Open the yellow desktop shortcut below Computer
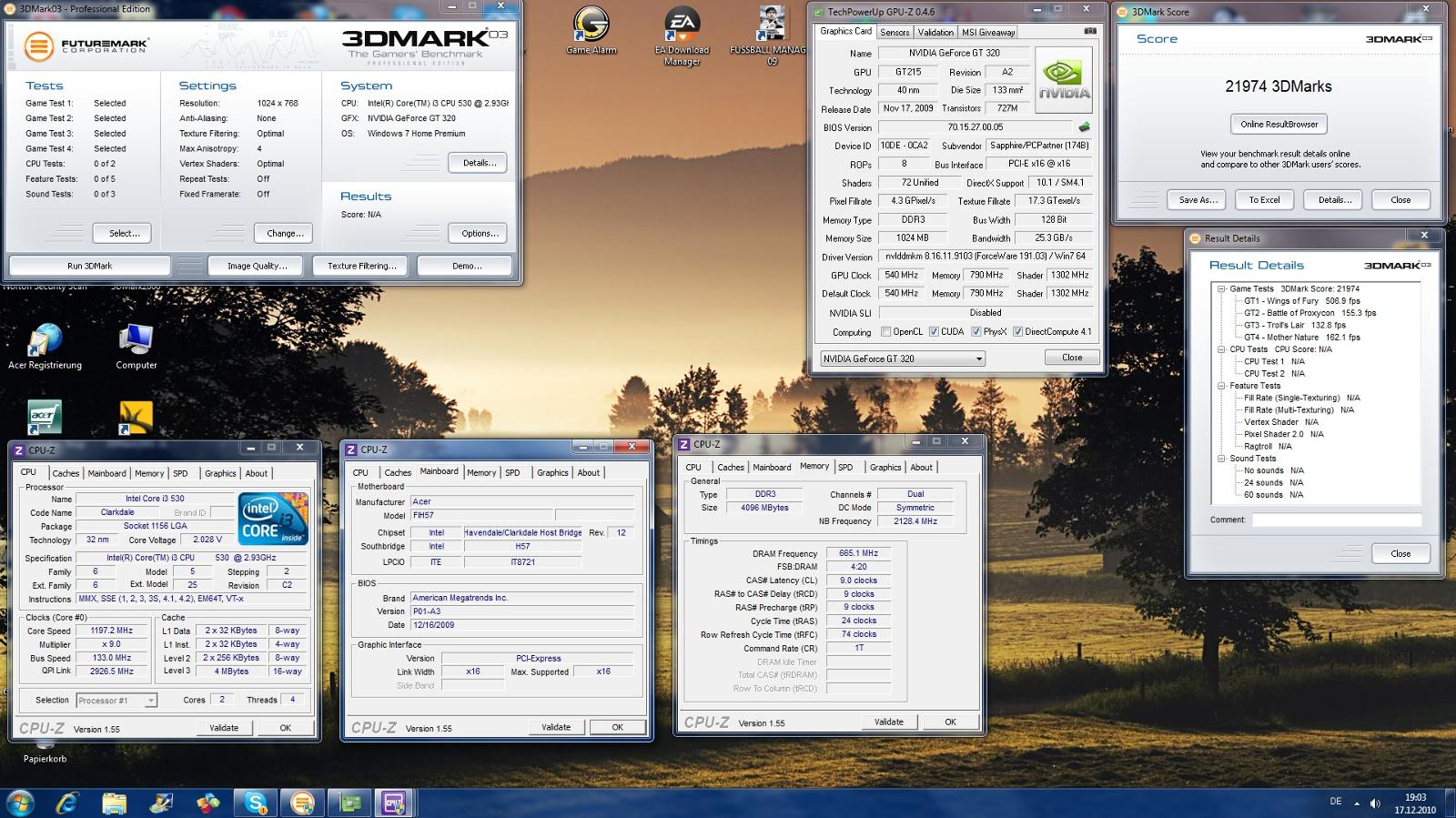 coord(136,418)
